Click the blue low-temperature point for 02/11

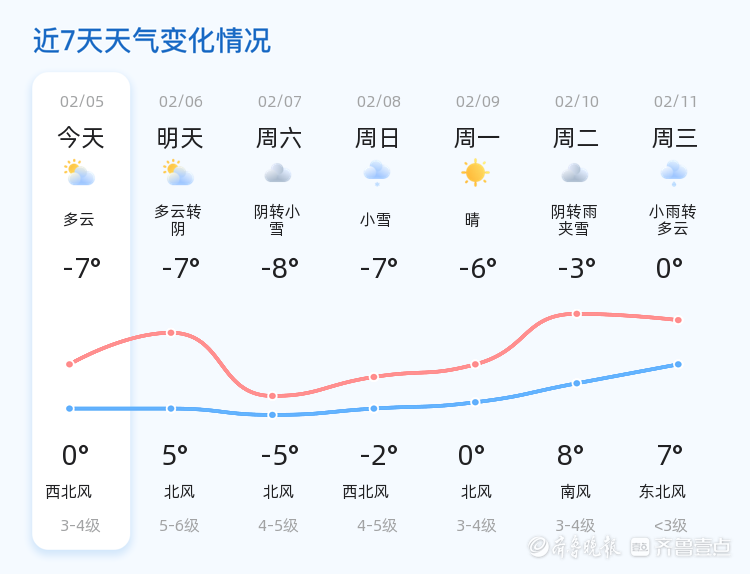[x=678, y=364]
